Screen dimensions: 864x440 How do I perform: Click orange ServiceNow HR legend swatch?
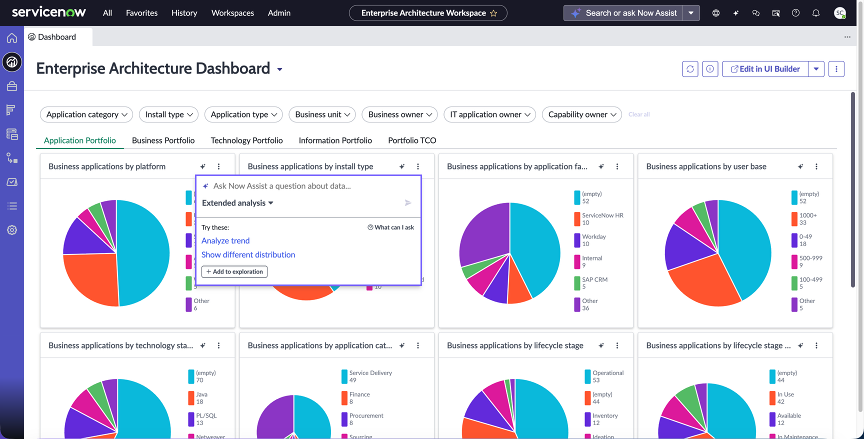(x=577, y=219)
